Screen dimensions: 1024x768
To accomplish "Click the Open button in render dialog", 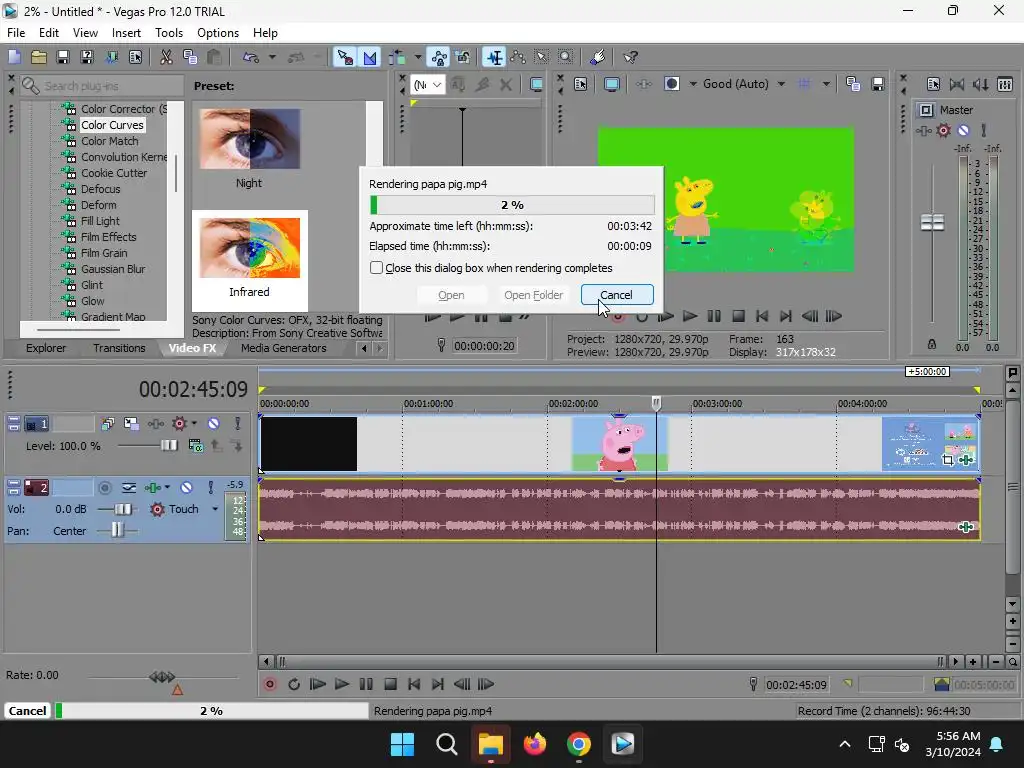I will 451,295.
